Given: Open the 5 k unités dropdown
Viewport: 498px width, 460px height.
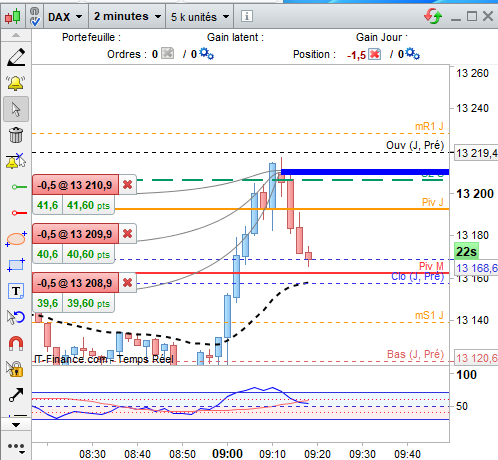Looking at the screenshot, I should coord(200,17).
